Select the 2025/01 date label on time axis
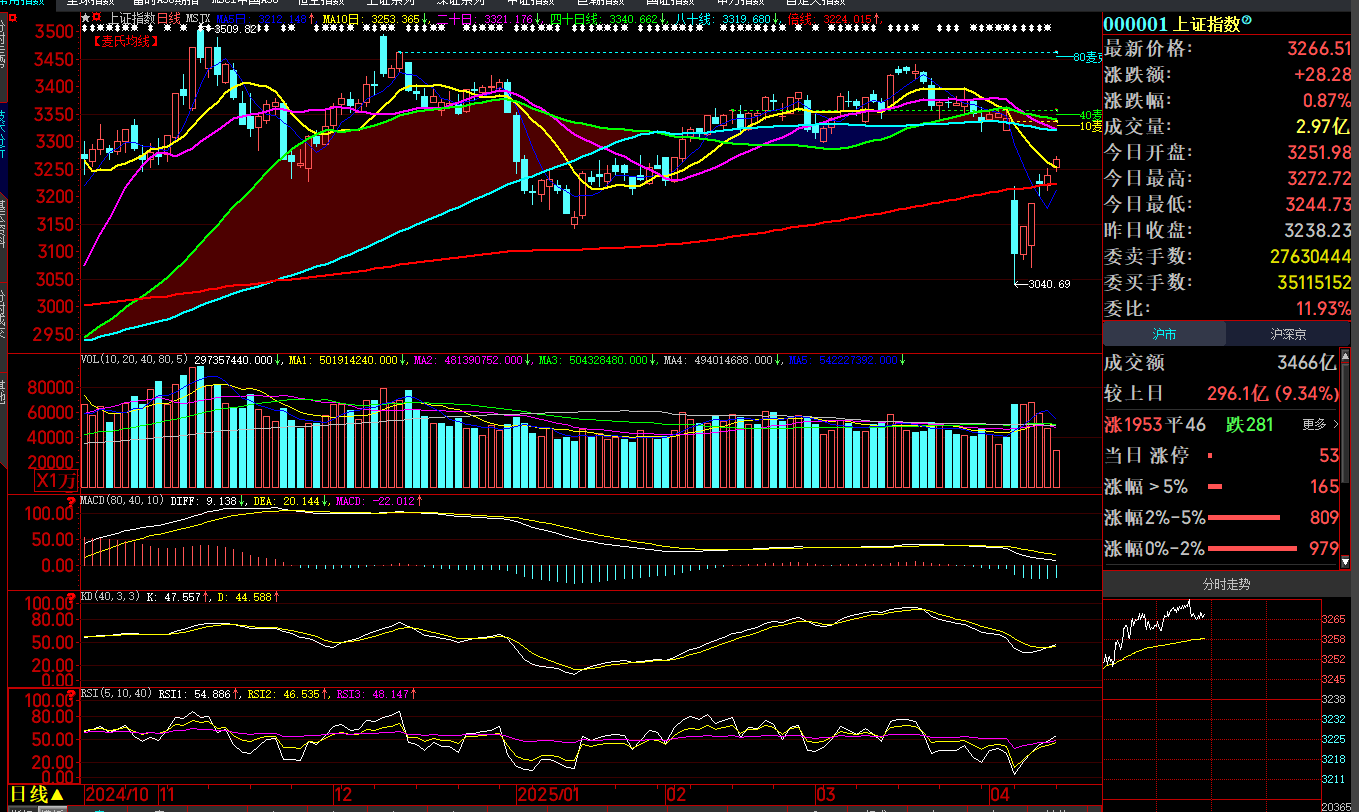The image size is (1359, 812). tap(548, 794)
